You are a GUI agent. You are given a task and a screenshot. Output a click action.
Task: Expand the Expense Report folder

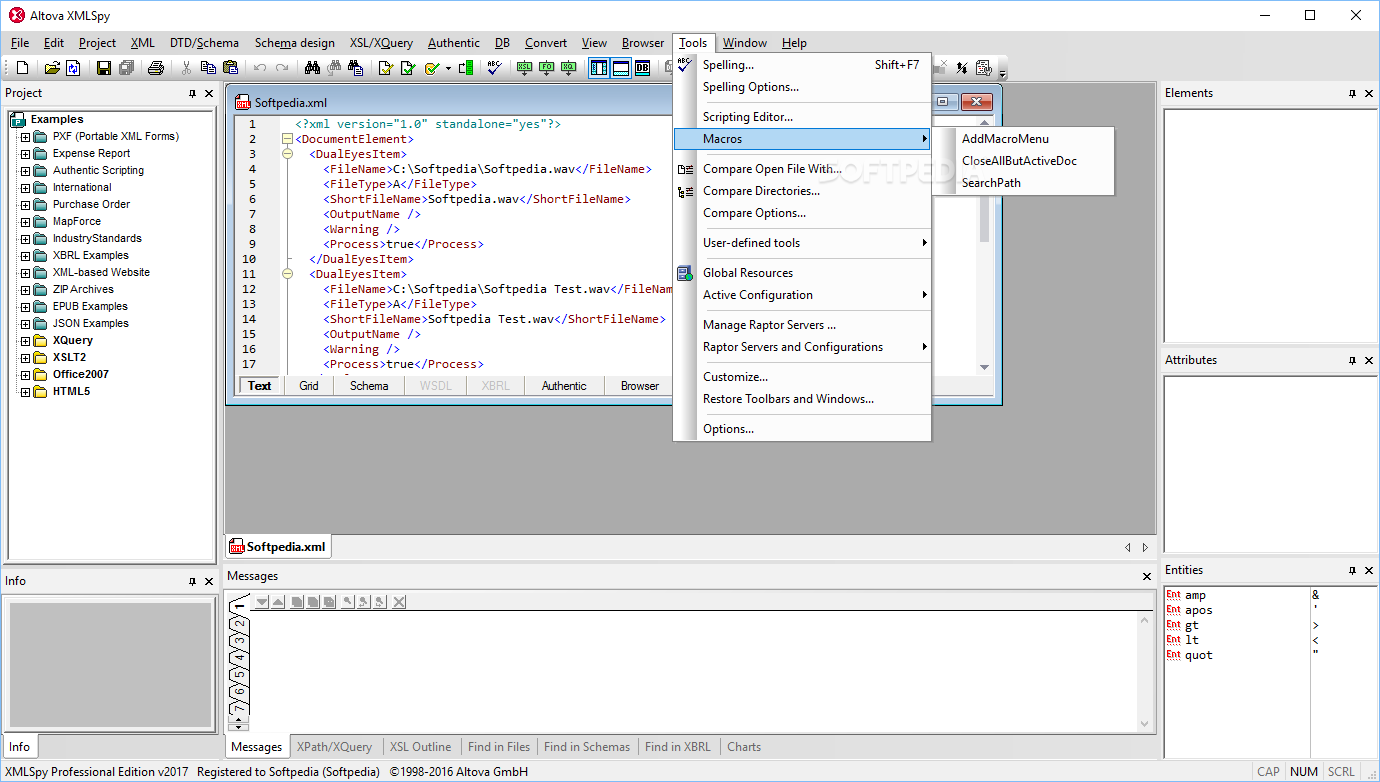coord(26,154)
